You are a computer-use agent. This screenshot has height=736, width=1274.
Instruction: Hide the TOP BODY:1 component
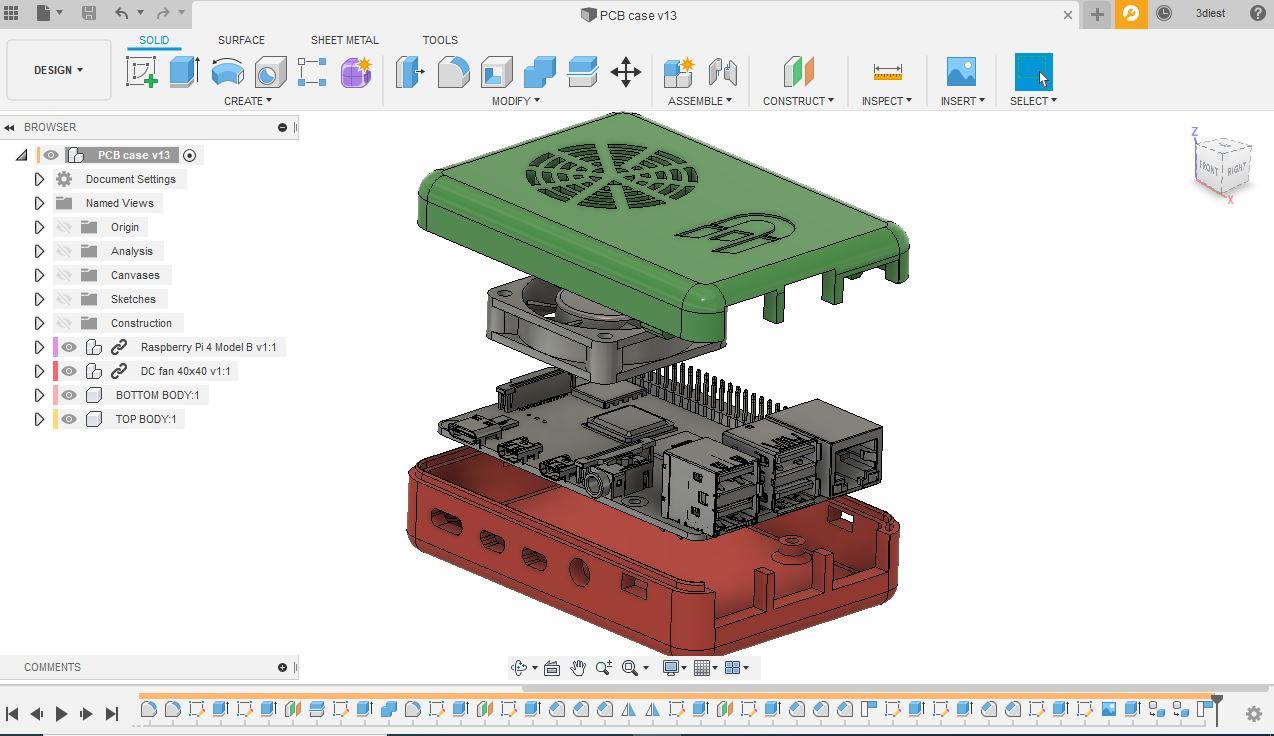point(69,419)
